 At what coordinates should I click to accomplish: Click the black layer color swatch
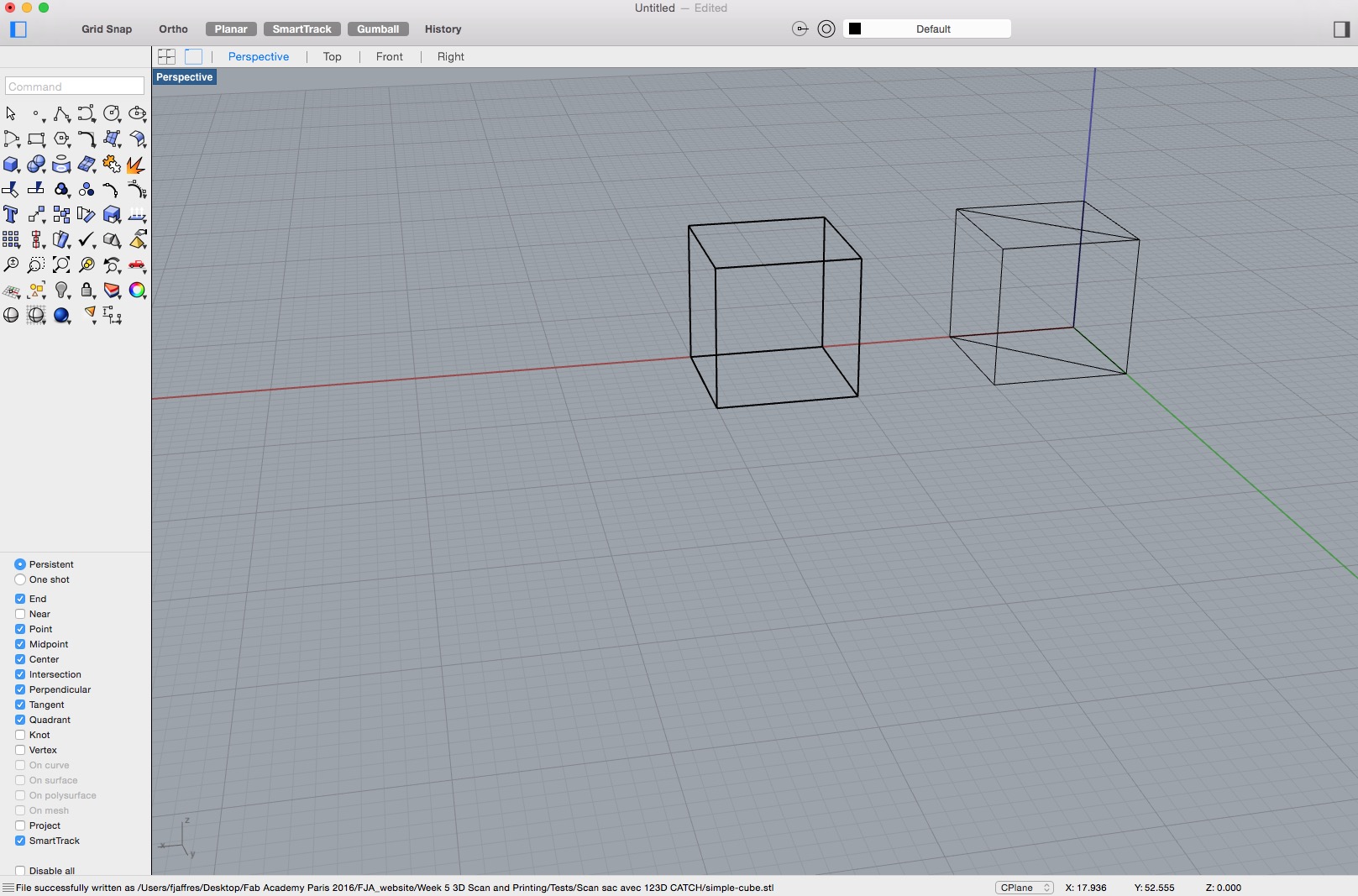(x=855, y=29)
